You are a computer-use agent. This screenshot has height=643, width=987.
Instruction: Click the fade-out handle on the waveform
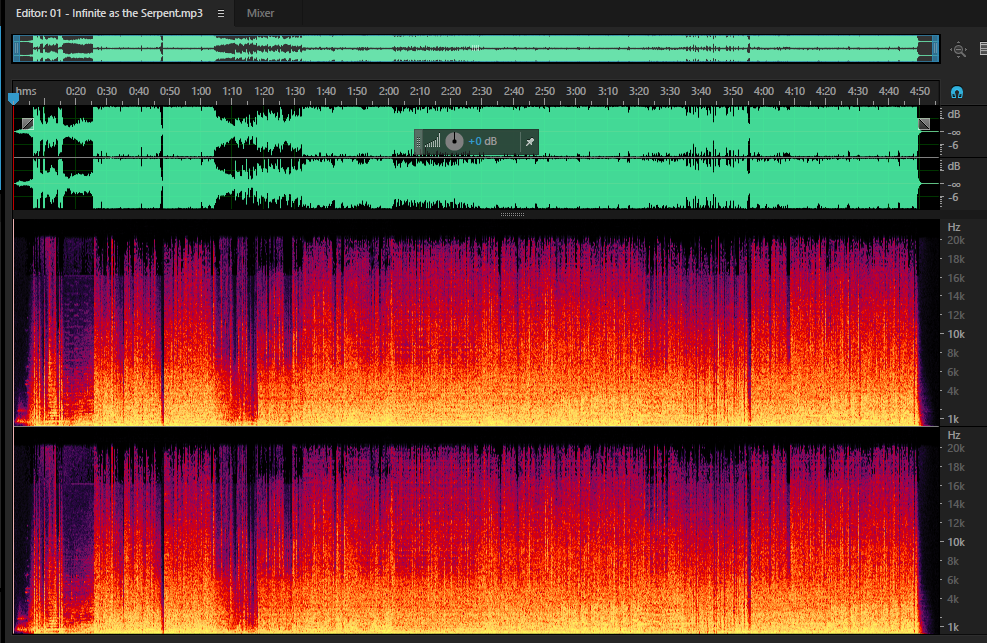pyautogui.click(x=924, y=124)
